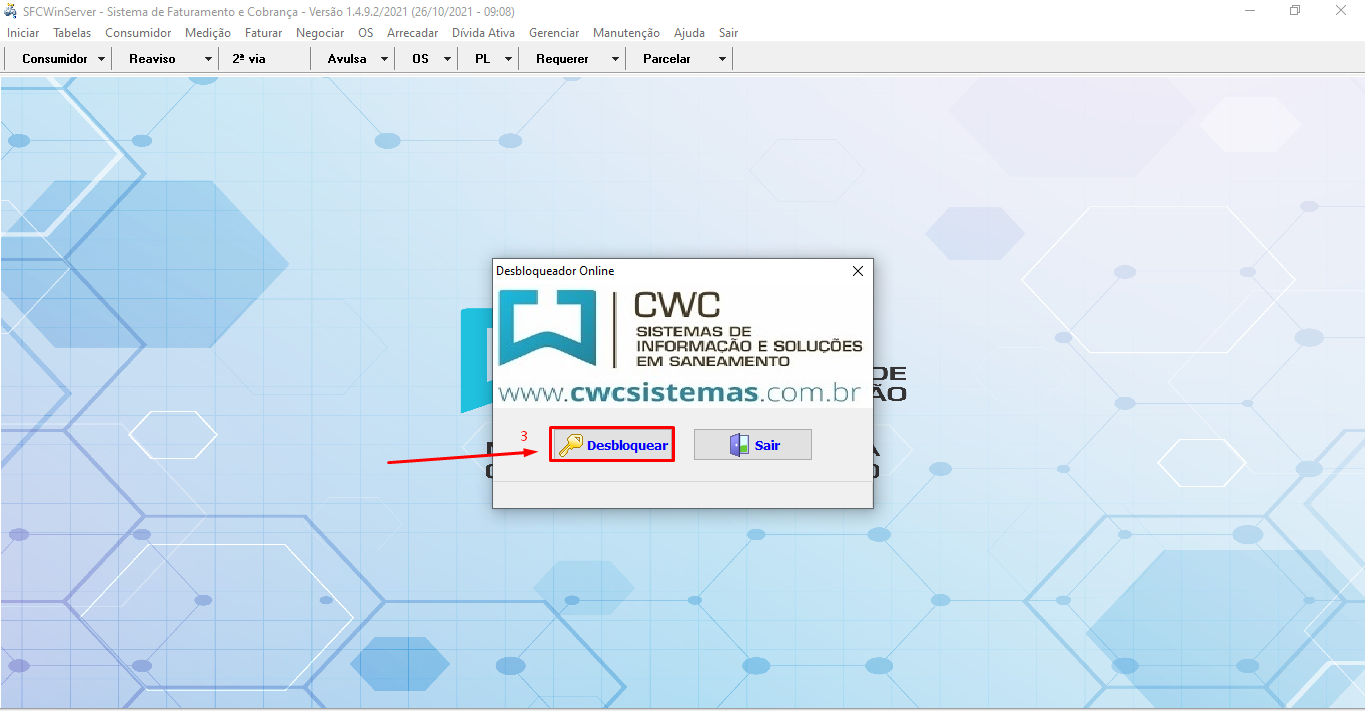
Task: Expand the Requerer toolbar dropdown arrow
Action: [x=615, y=59]
